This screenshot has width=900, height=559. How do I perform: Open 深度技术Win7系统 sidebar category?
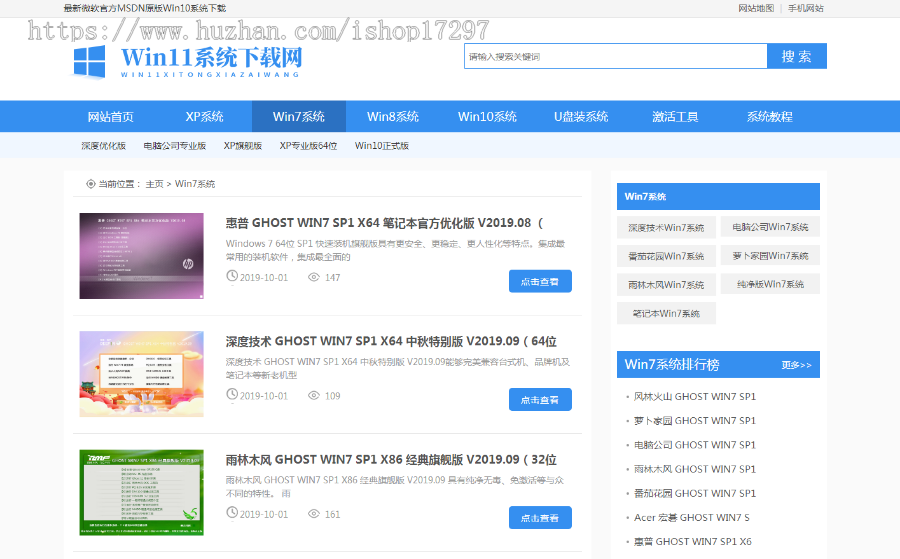point(666,227)
